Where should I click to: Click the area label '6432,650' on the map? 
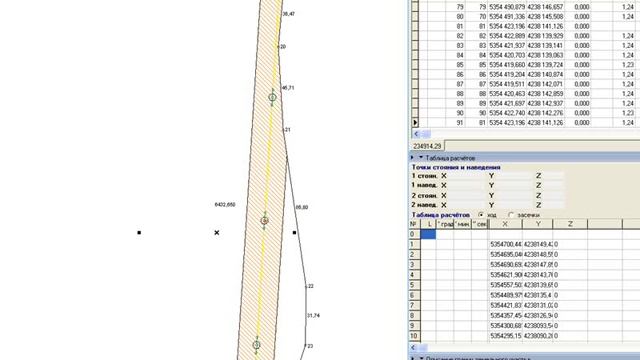pos(225,204)
